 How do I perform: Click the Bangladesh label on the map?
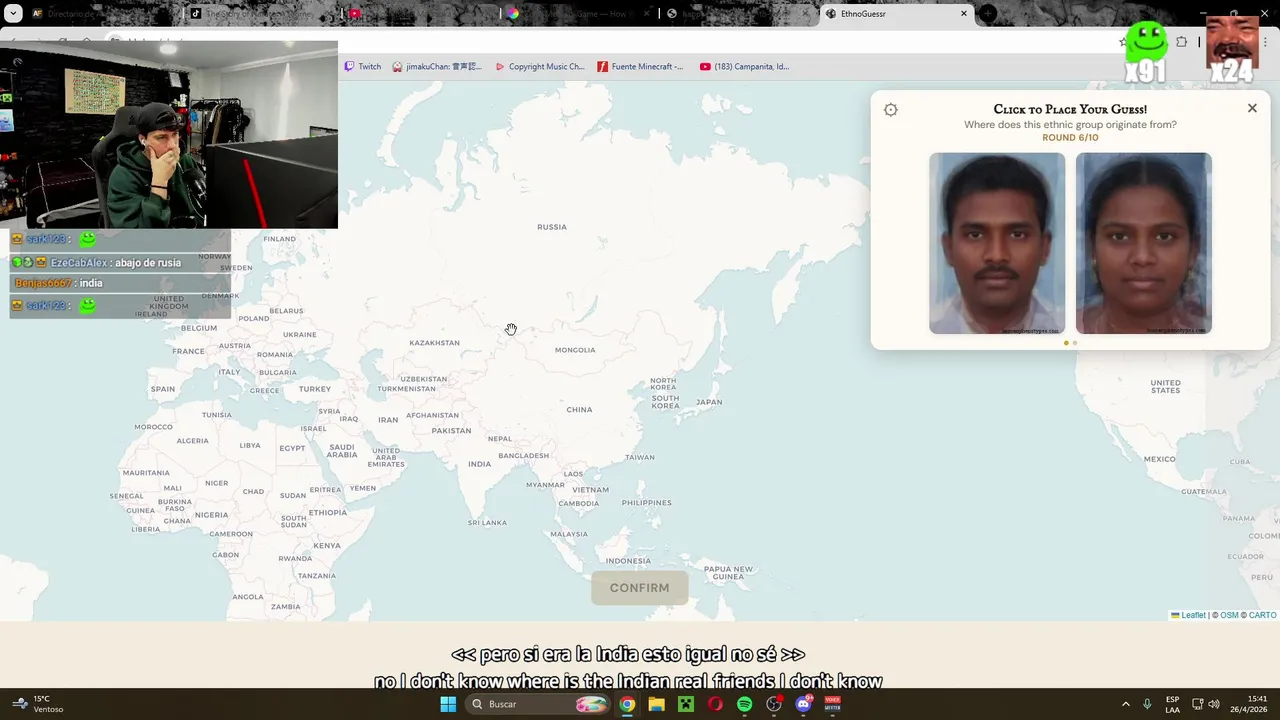pyautogui.click(x=523, y=456)
